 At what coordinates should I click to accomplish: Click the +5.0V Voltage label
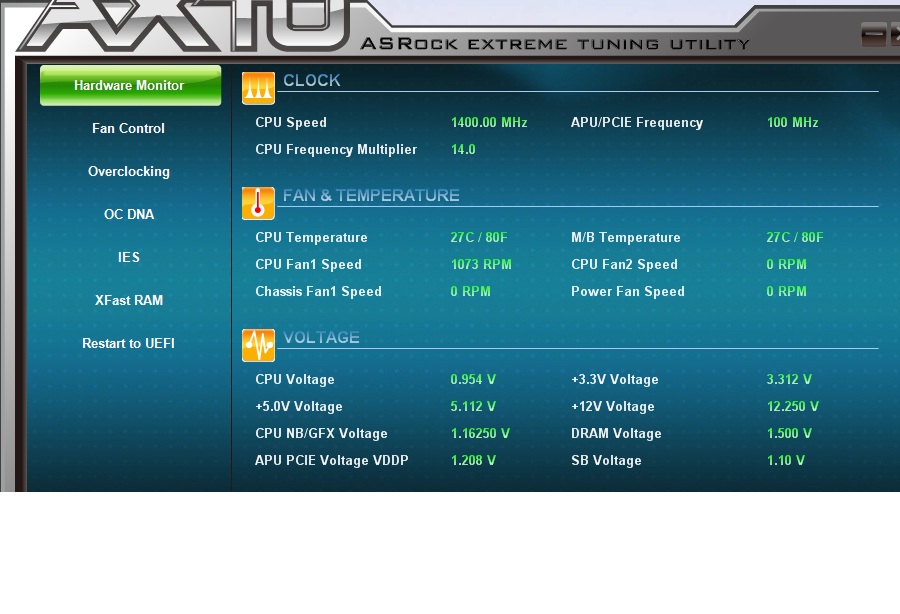click(299, 407)
